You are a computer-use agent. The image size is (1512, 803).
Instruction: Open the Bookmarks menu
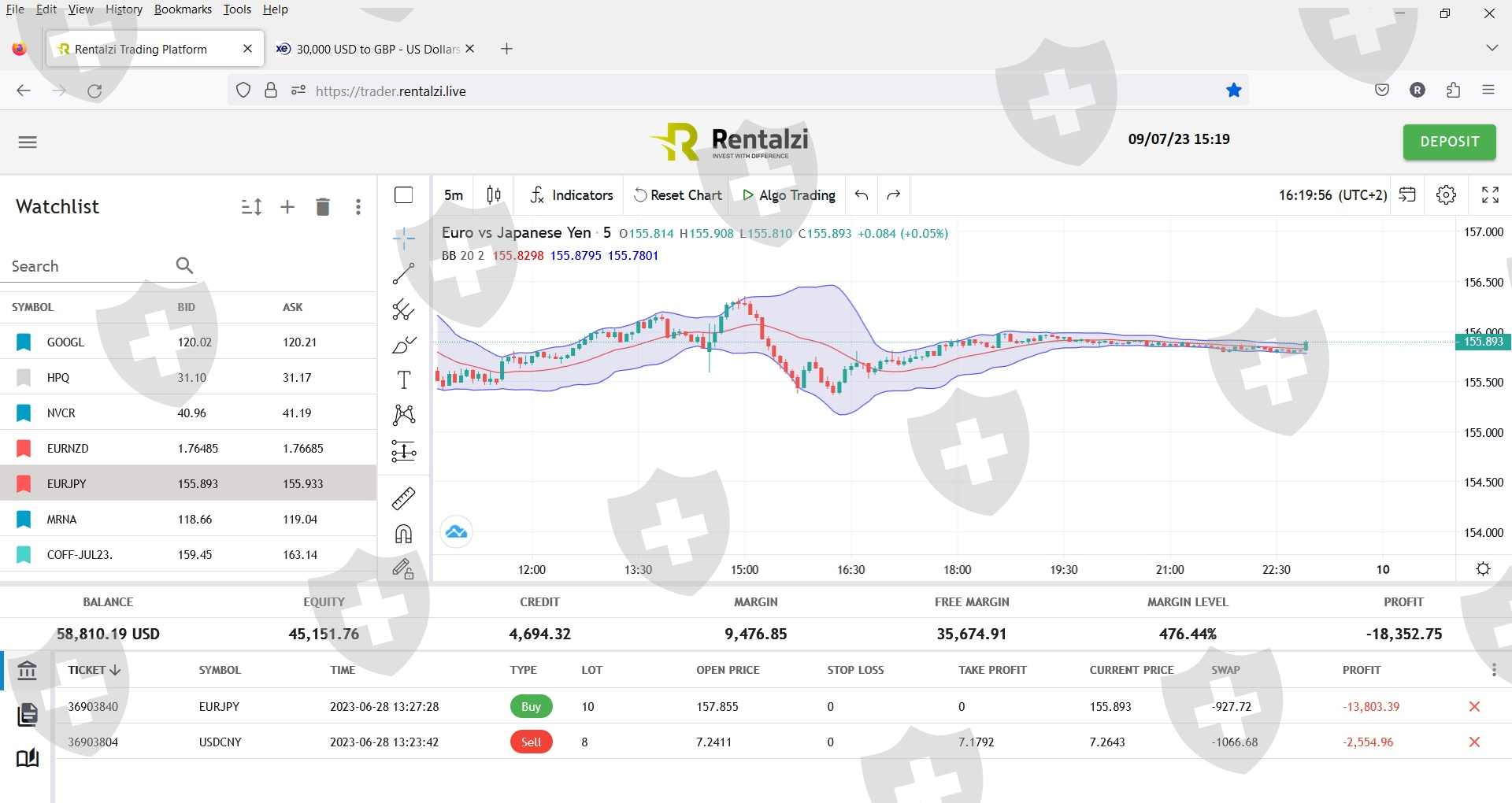click(x=183, y=9)
